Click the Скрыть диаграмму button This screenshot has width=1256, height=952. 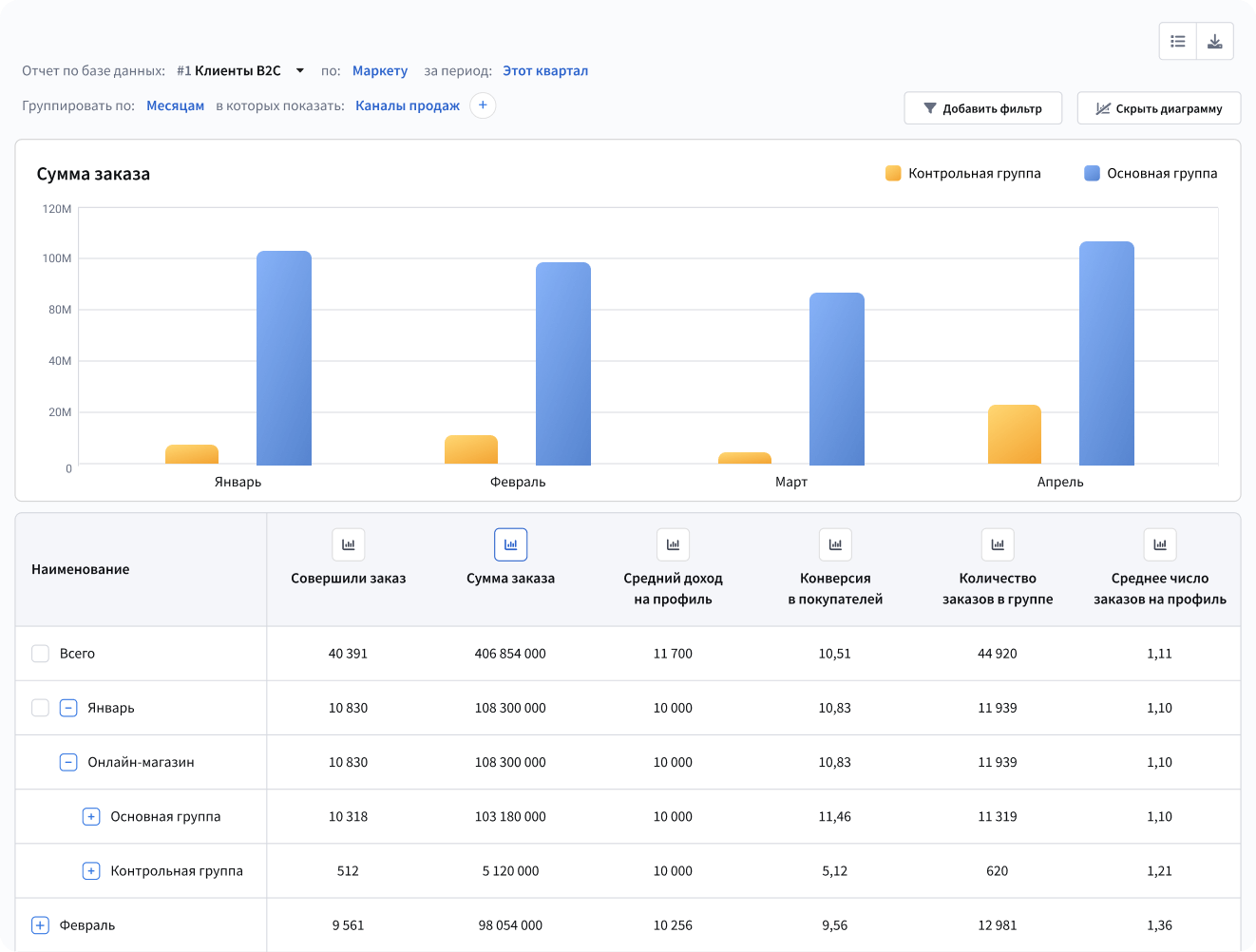[x=1158, y=108]
